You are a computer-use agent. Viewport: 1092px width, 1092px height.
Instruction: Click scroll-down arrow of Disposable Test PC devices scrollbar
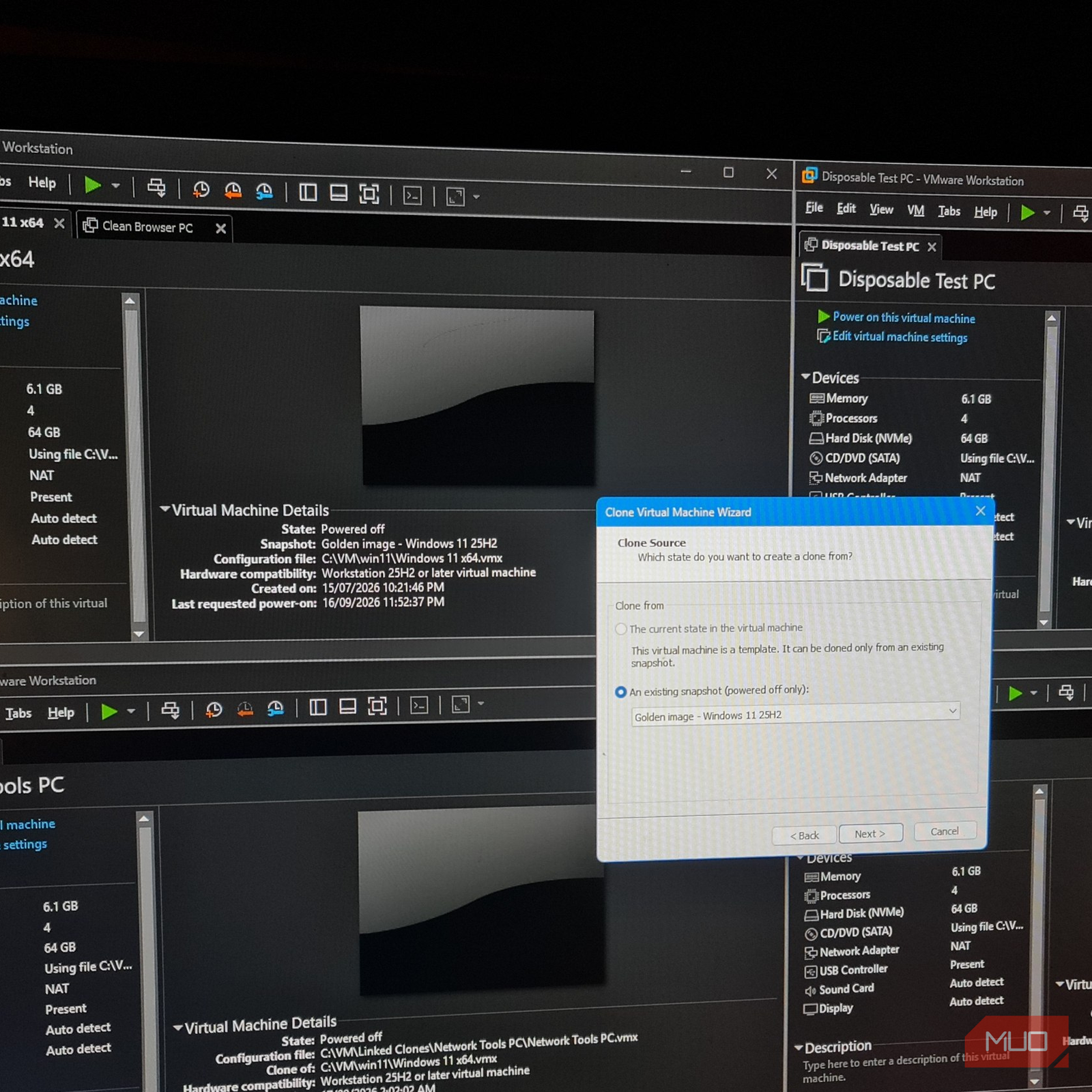point(1043,622)
